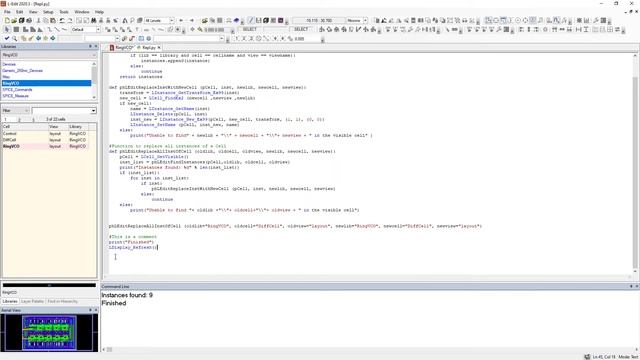Switch to the Layer Palette tab
This screenshot has height=360, width=640.
coord(32,301)
